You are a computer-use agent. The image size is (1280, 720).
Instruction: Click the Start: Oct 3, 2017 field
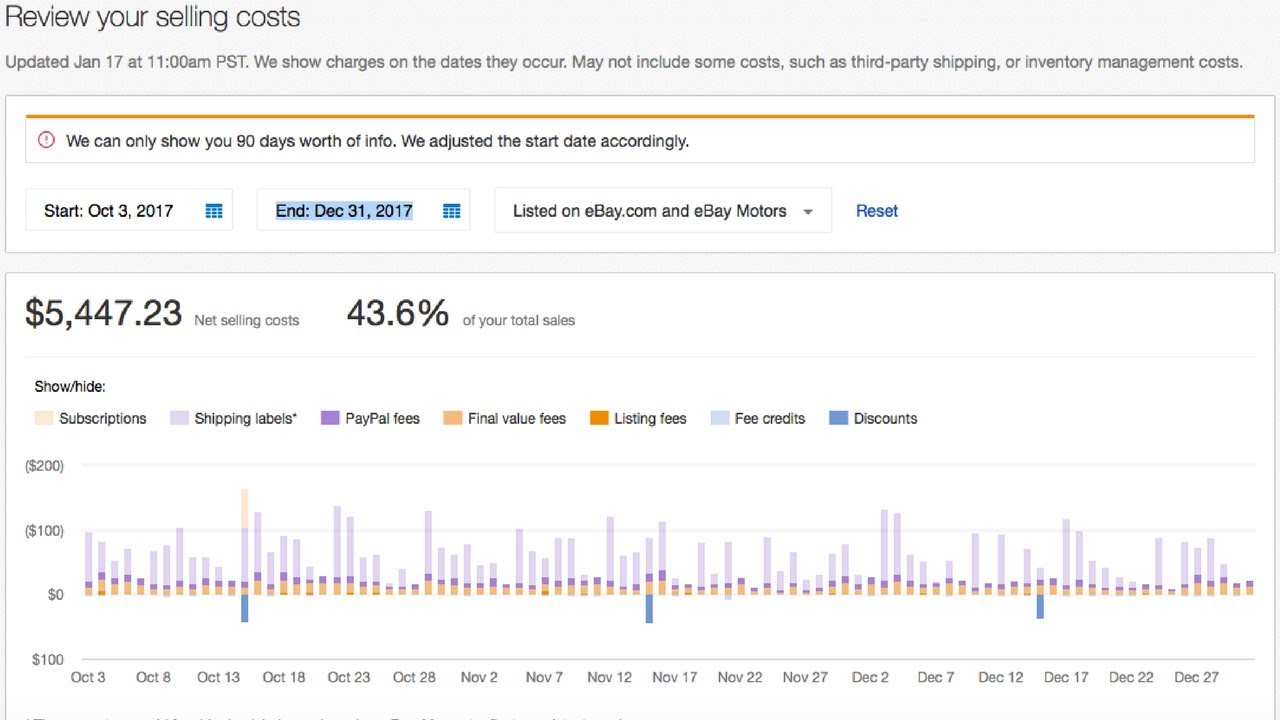[108, 211]
